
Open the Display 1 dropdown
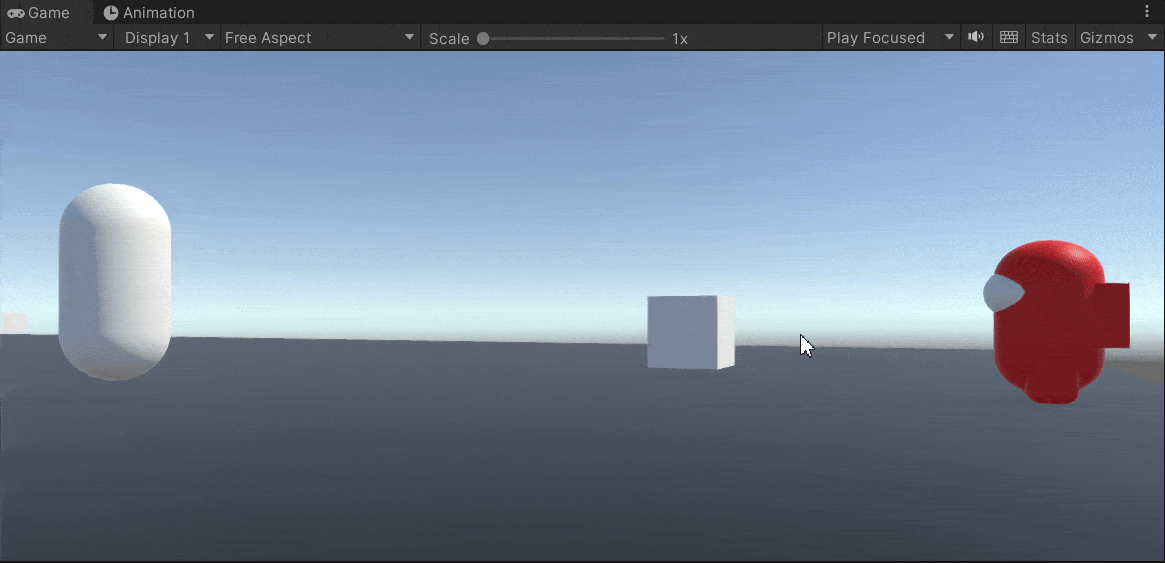[x=168, y=38]
